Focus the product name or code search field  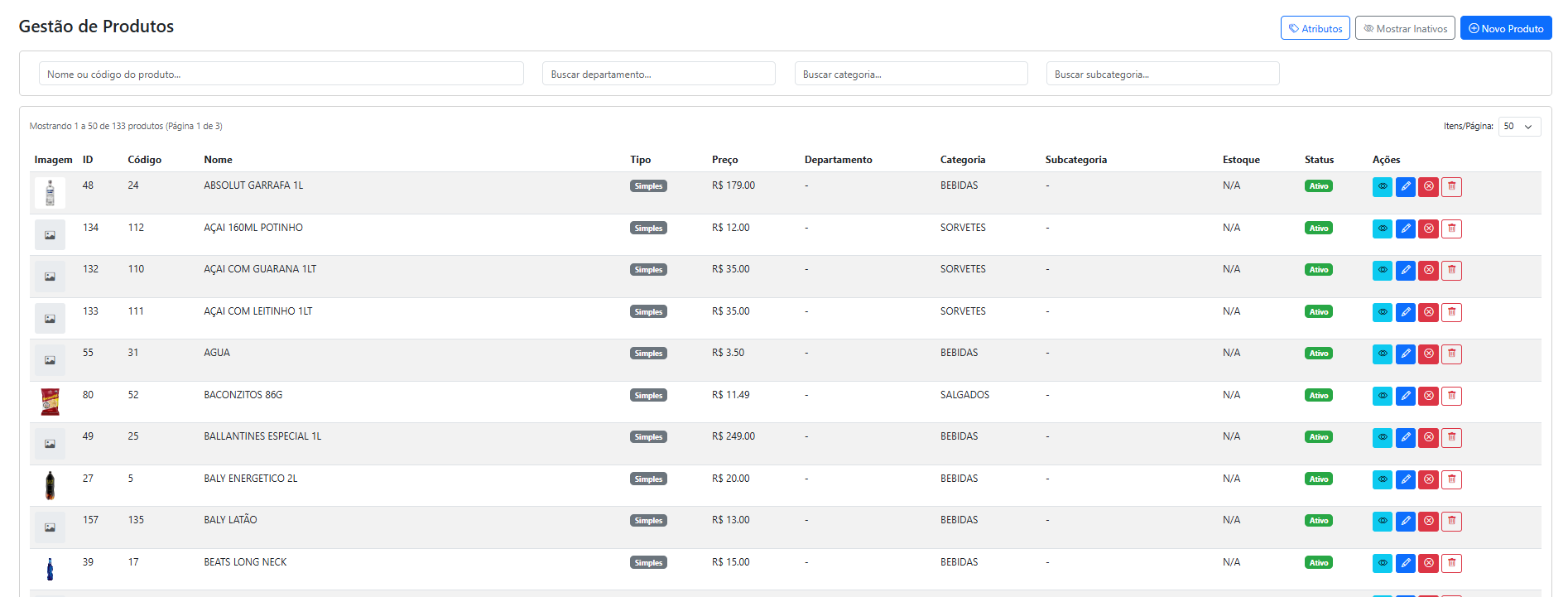click(x=281, y=75)
